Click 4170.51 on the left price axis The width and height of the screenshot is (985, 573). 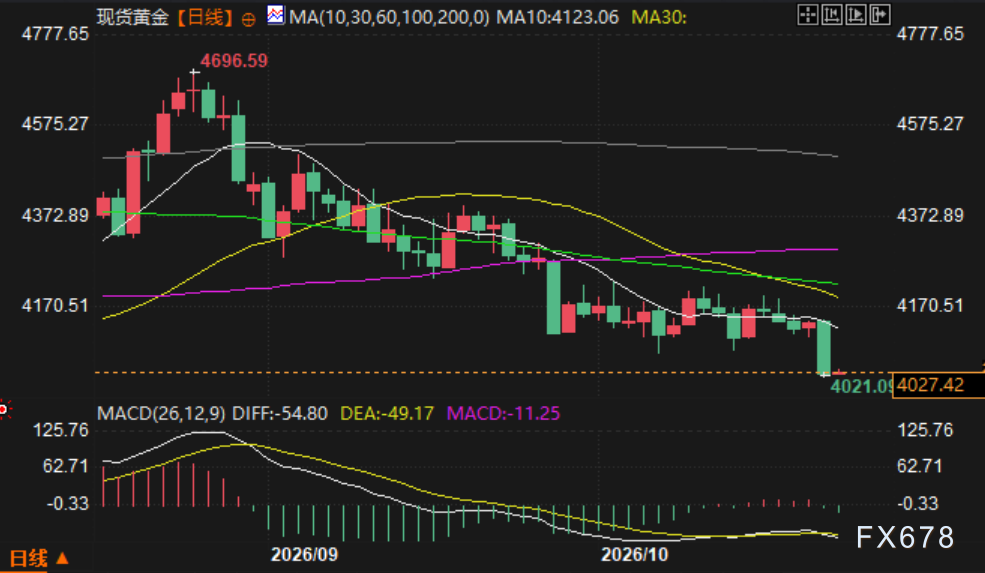point(55,305)
